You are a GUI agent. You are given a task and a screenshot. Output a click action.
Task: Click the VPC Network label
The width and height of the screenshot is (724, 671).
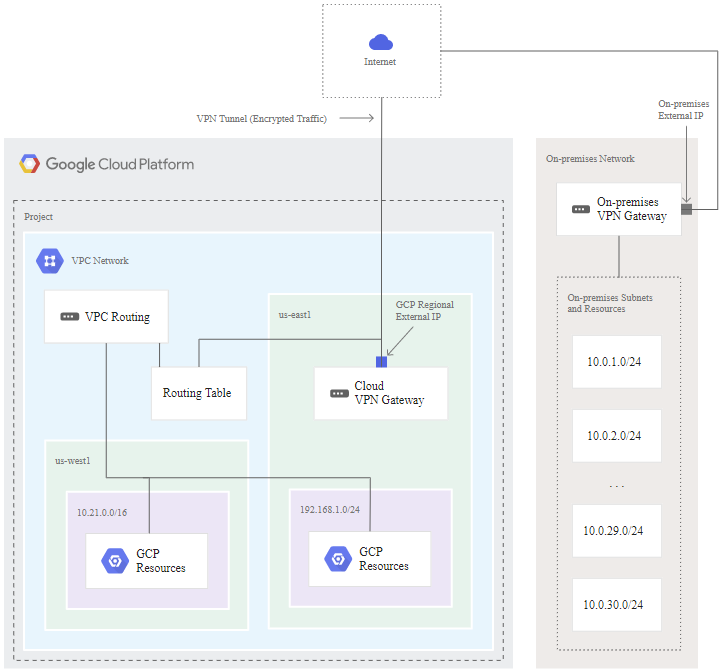100,260
